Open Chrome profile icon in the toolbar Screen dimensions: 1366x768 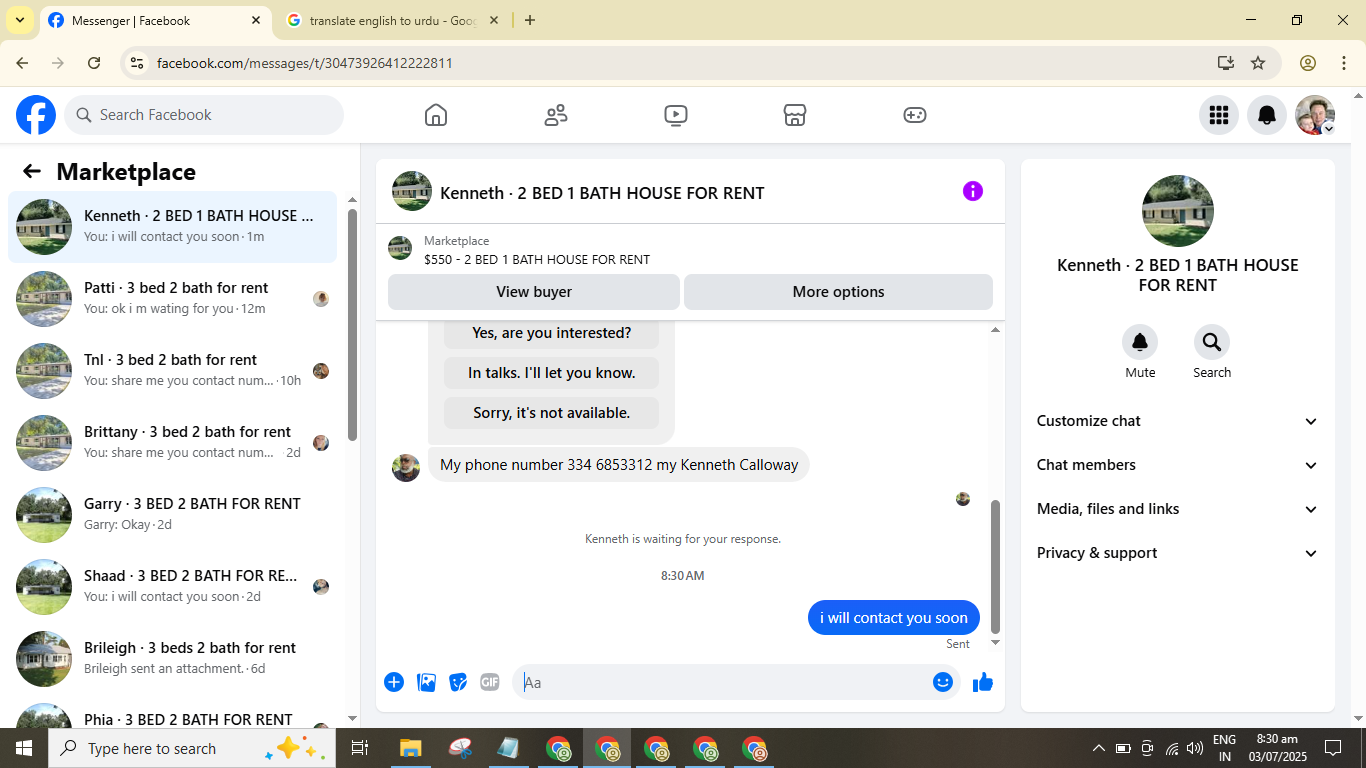pos(1308,63)
